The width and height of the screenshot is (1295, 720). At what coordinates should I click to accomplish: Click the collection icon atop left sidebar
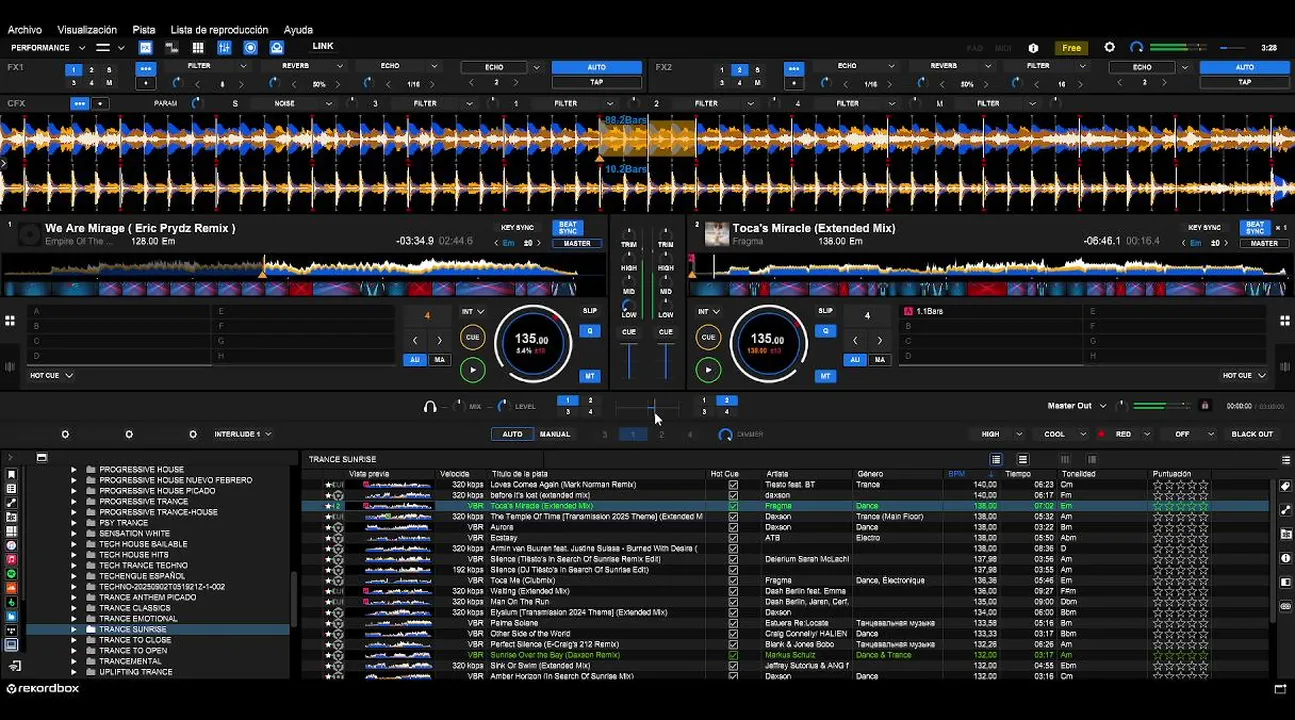coord(11,475)
